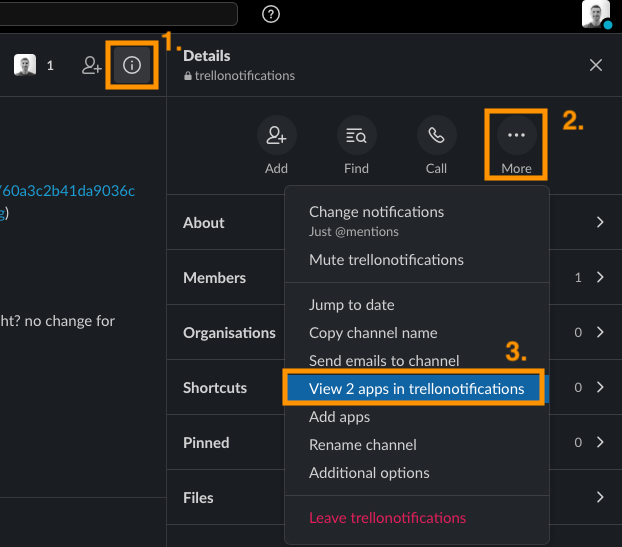This screenshot has height=547, width=622.
Task: Expand the Files section chevron
Action: point(600,497)
